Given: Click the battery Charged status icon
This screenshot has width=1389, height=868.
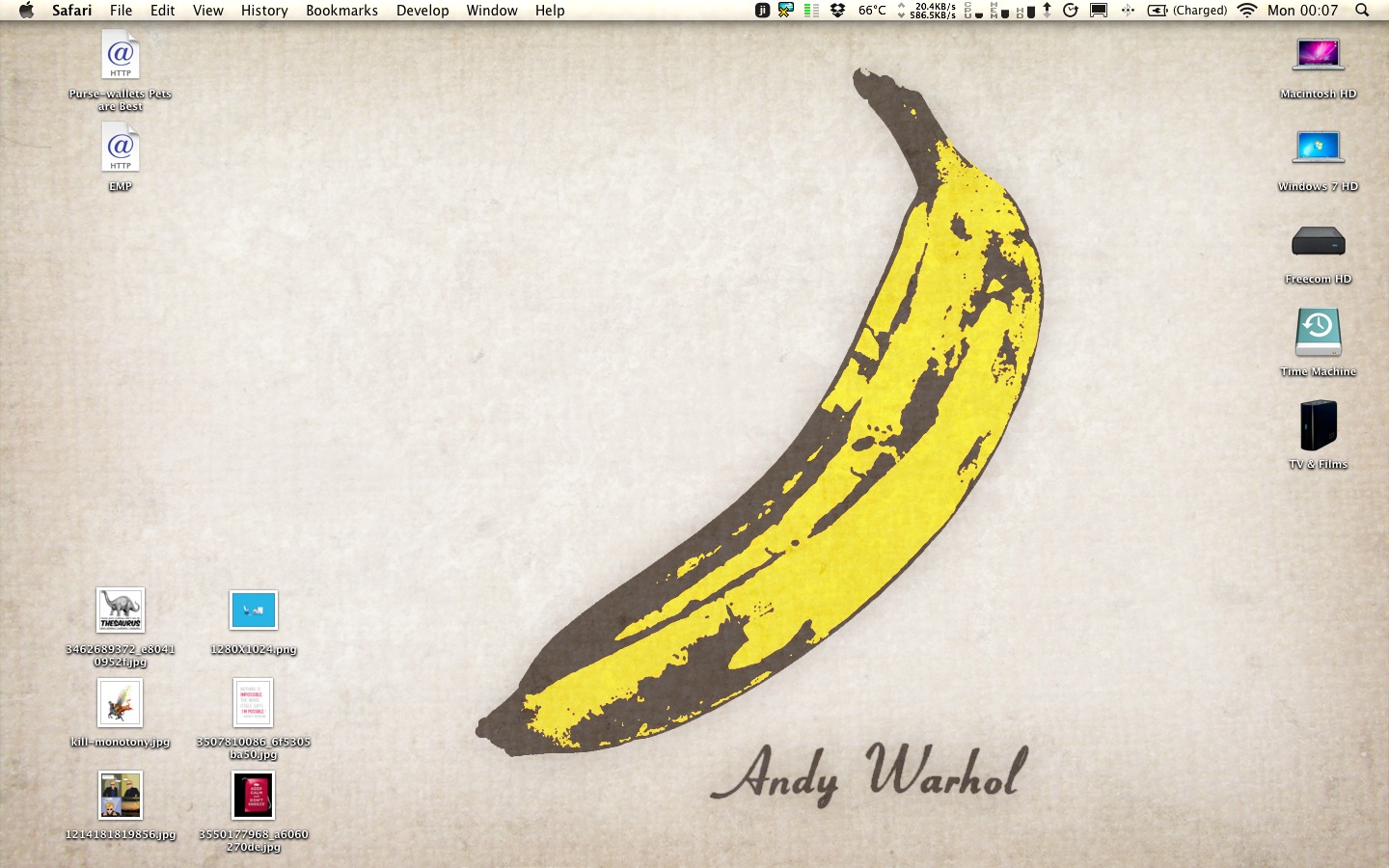Looking at the screenshot, I should (x=1186, y=11).
